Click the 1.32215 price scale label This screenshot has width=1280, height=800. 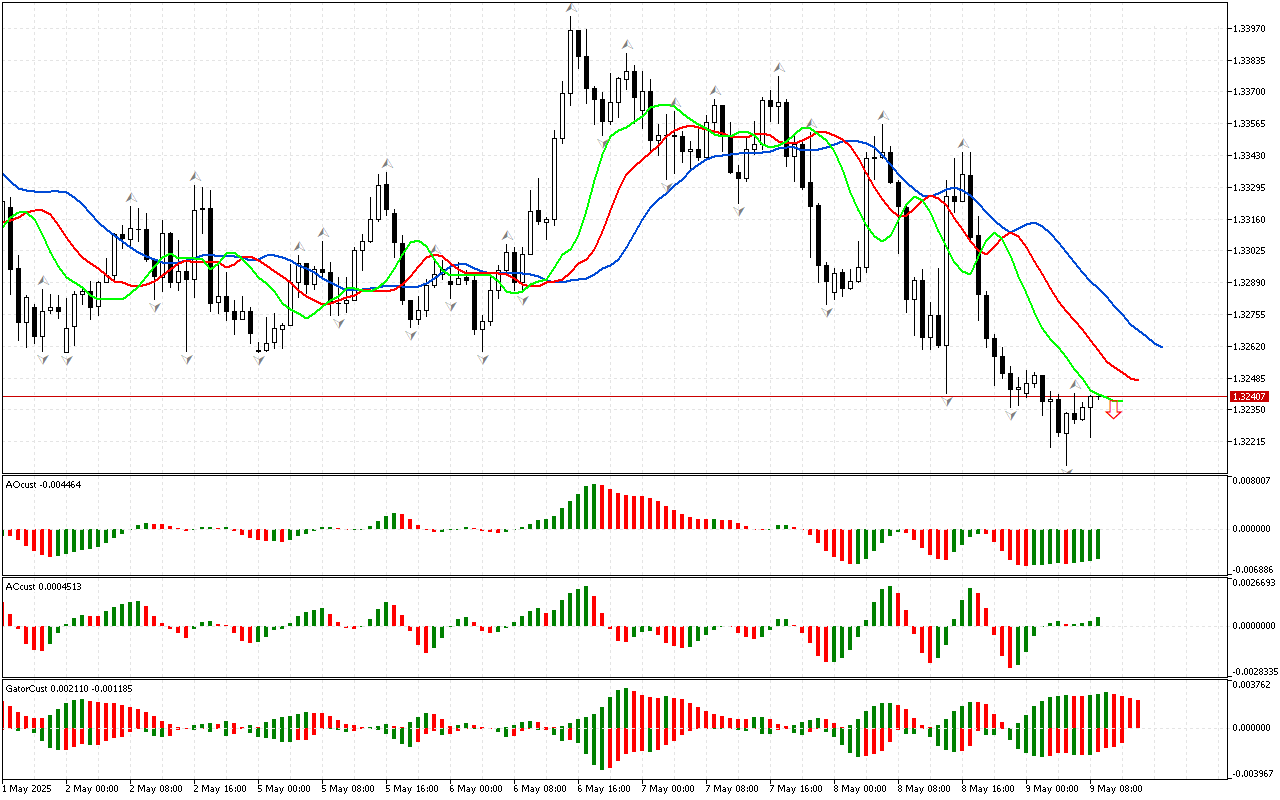point(1252,441)
